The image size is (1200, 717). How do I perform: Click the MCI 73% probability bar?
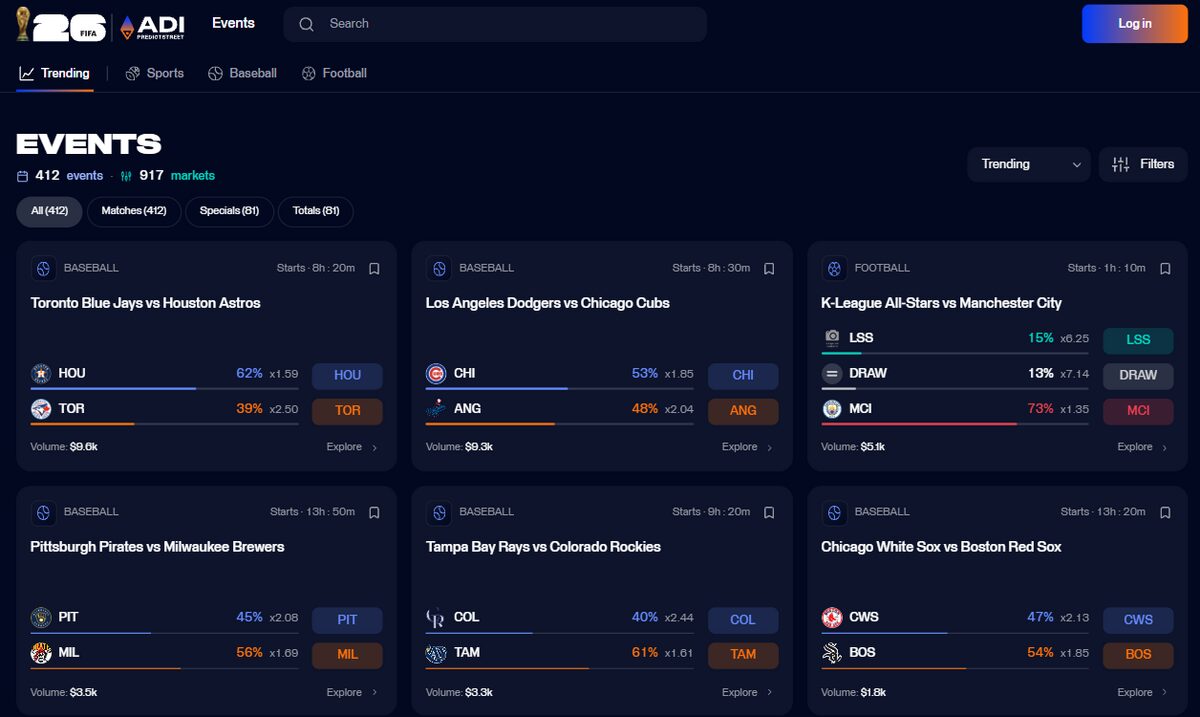(x=955, y=424)
